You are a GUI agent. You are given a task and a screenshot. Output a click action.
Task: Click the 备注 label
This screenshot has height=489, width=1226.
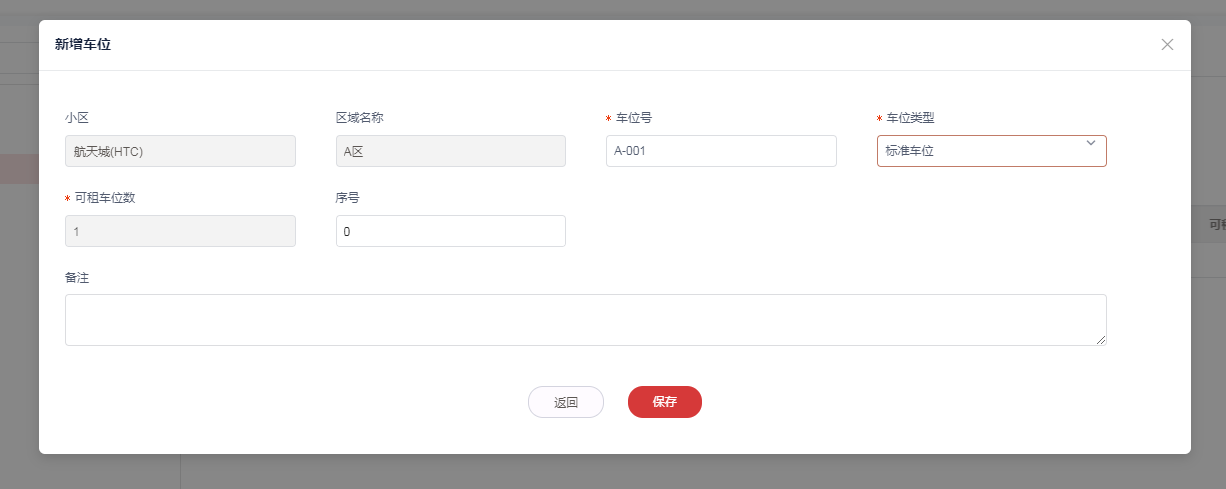77,277
